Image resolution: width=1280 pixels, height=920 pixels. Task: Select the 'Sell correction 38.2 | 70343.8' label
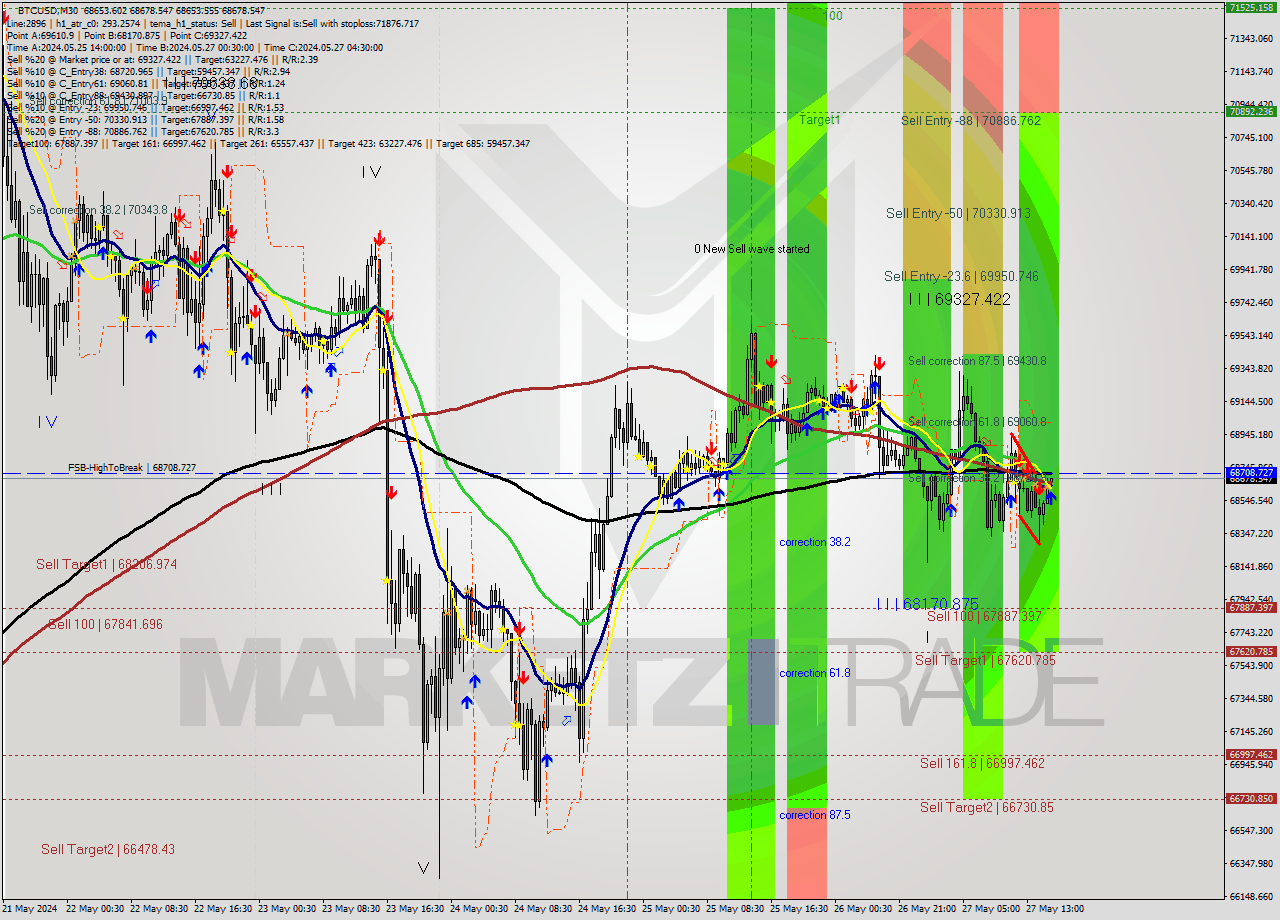click(98, 210)
